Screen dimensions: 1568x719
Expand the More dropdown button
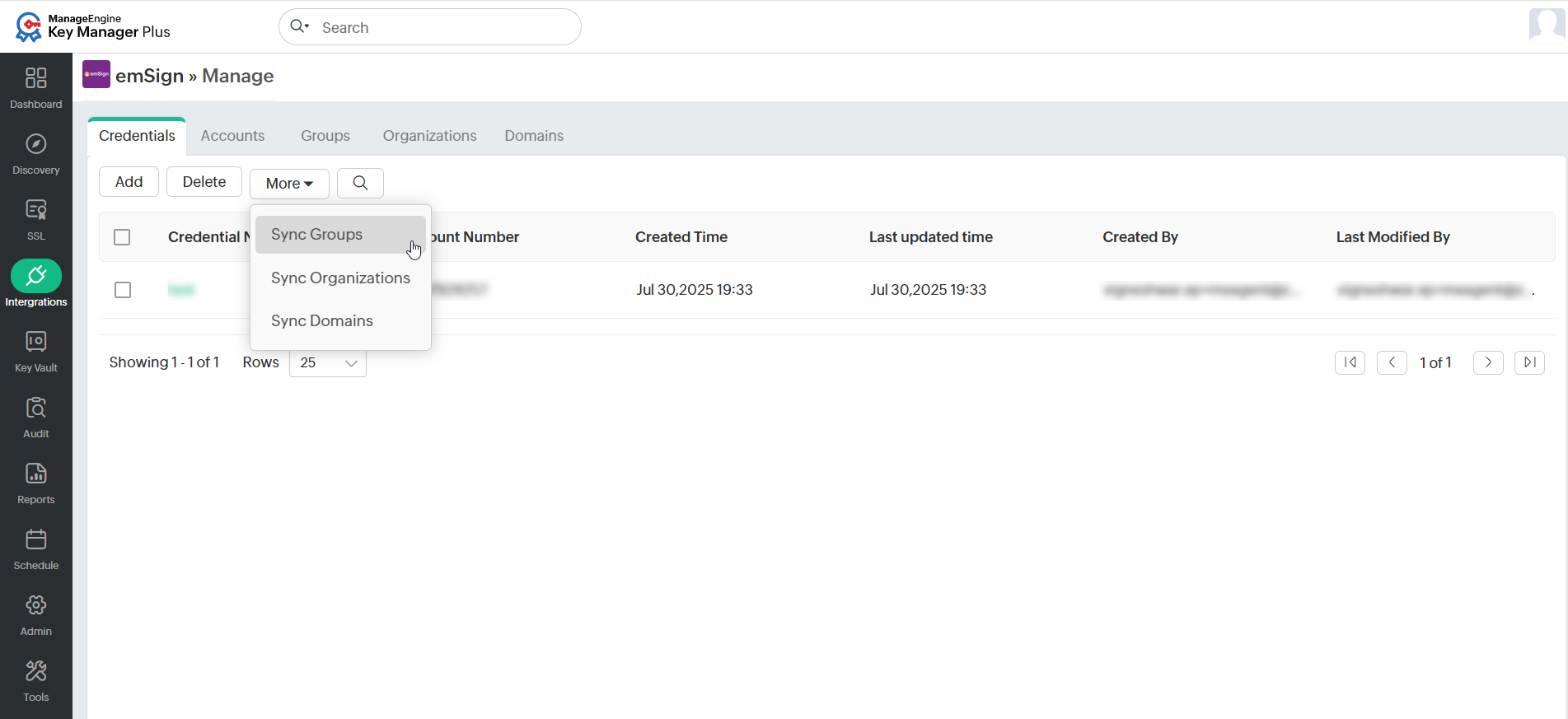coord(289,184)
